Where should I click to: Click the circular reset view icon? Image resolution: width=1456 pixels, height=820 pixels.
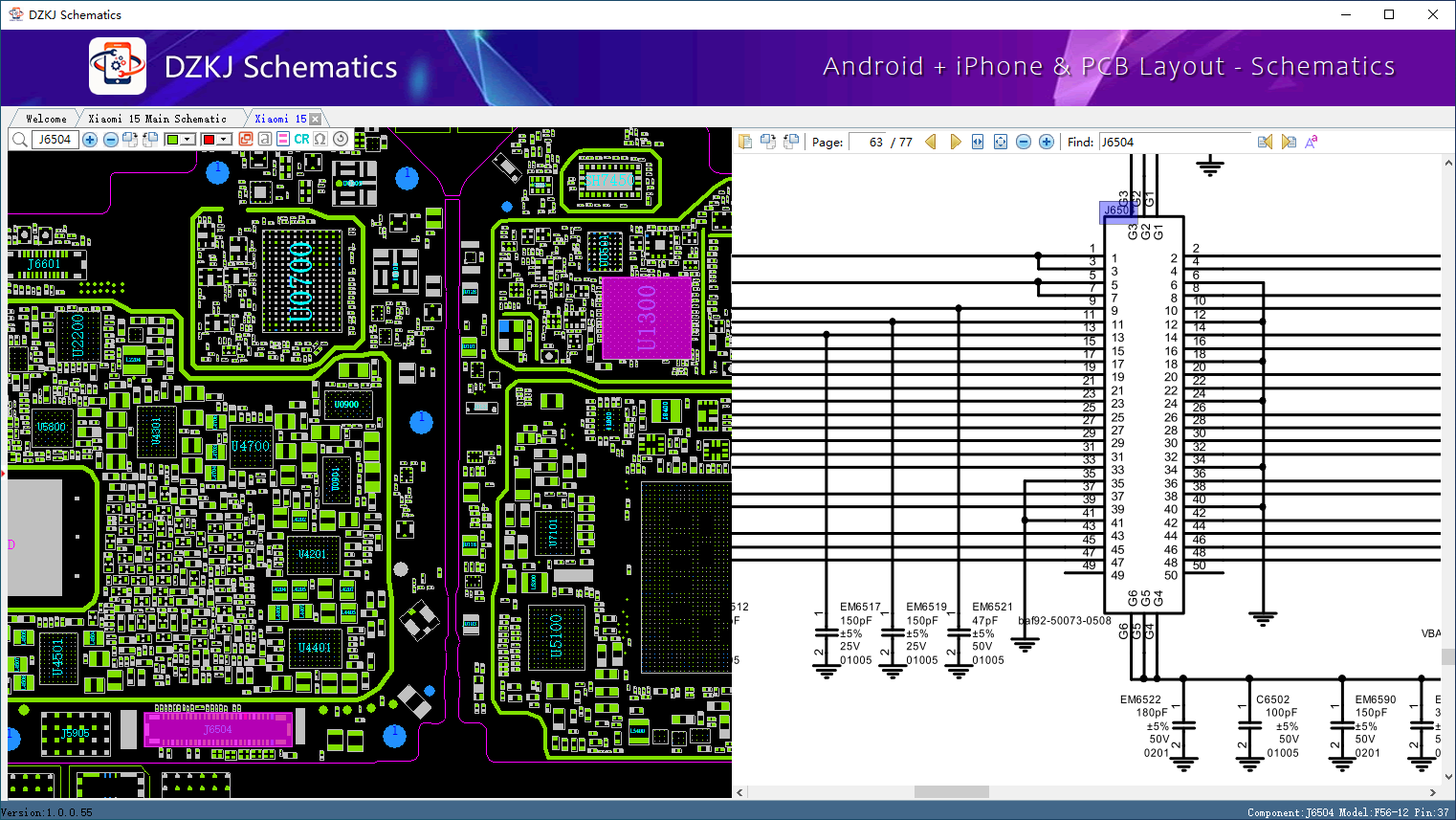coord(341,140)
